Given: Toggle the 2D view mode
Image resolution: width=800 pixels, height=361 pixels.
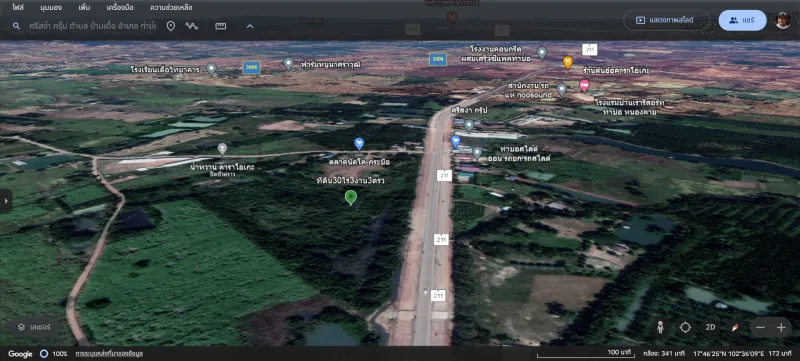Looking at the screenshot, I should [x=710, y=327].
